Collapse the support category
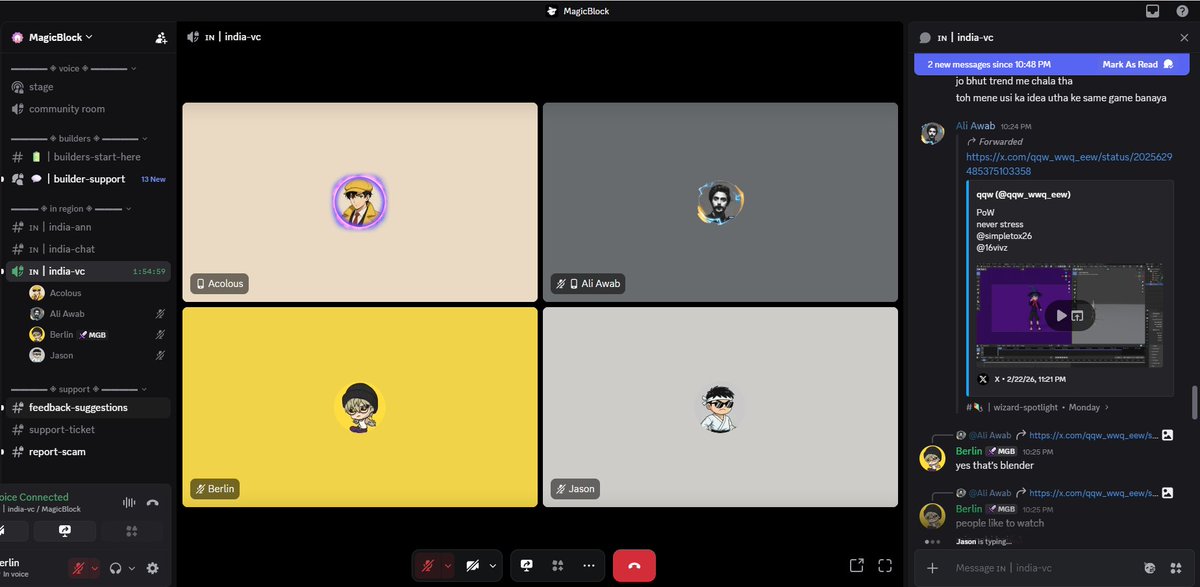 pos(80,389)
